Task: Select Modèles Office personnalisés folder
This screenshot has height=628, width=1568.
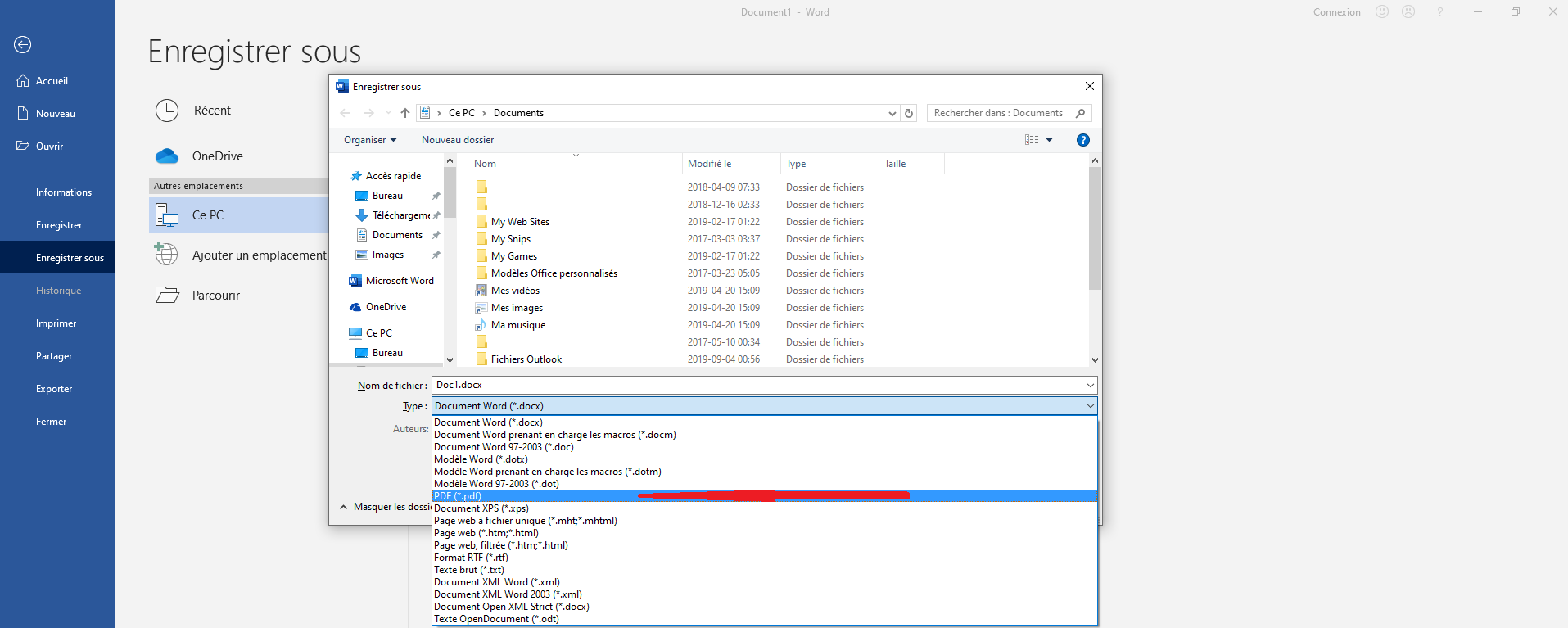Action: coord(554,273)
